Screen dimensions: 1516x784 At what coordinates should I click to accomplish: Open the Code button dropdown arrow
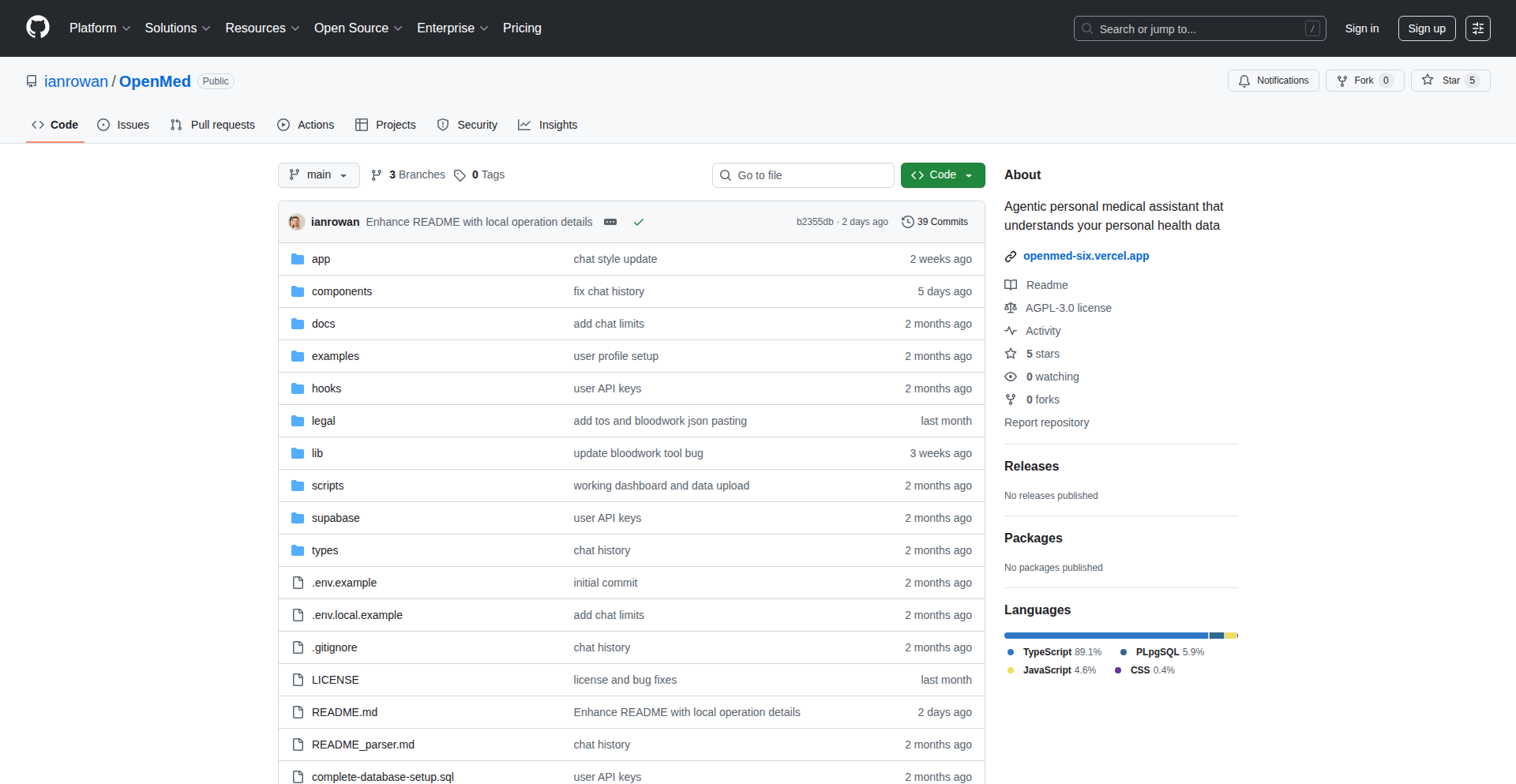point(969,174)
